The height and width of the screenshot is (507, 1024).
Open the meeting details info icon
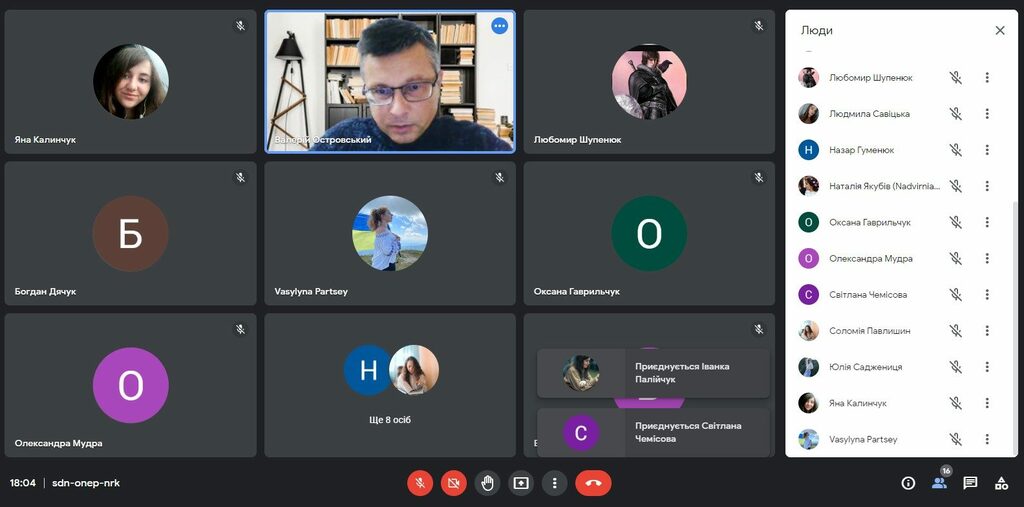pyautogui.click(x=908, y=483)
